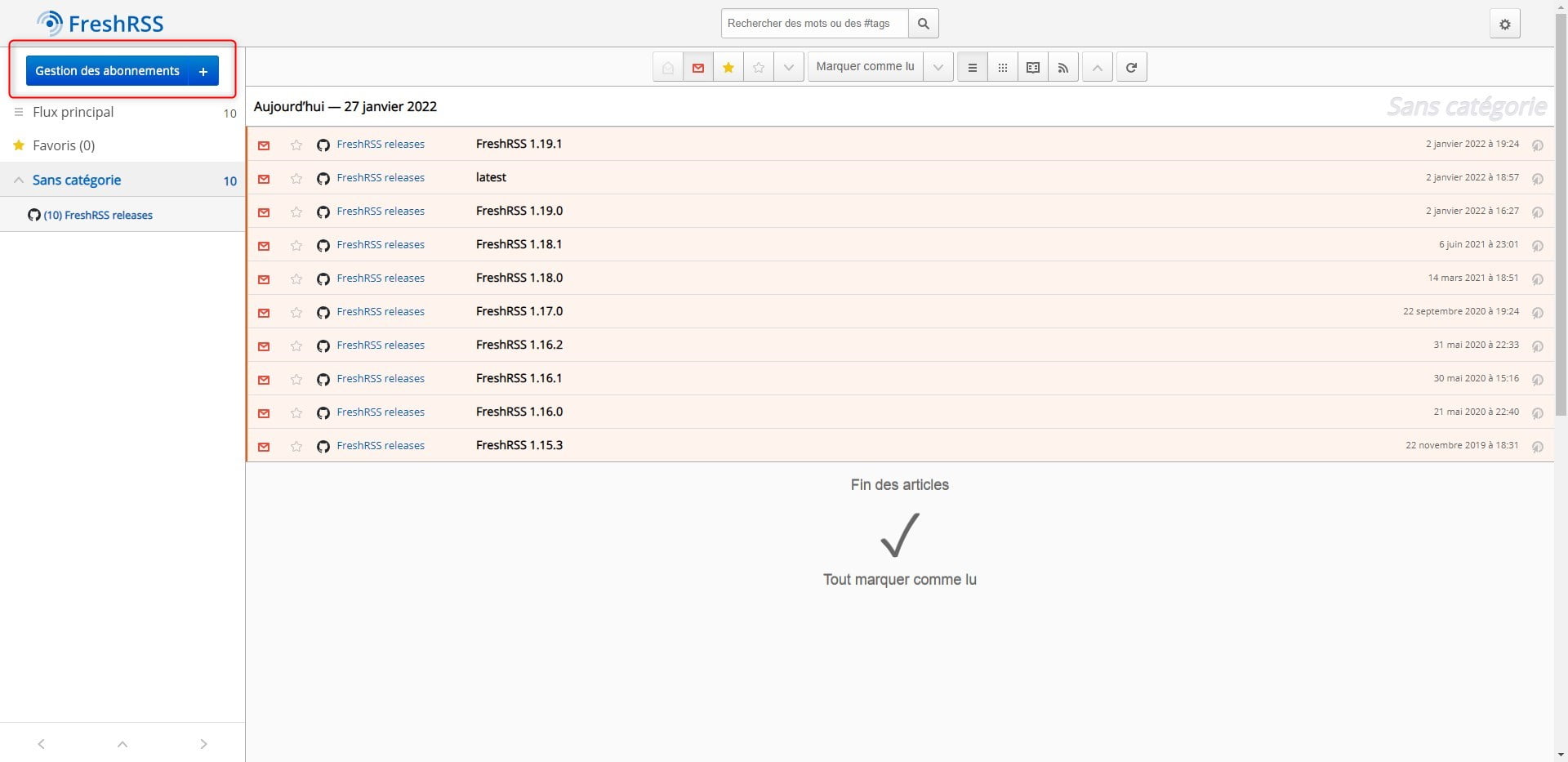This screenshot has width=1568, height=762.
Task: Click the plus icon to add subscription
Action: coord(203,71)
